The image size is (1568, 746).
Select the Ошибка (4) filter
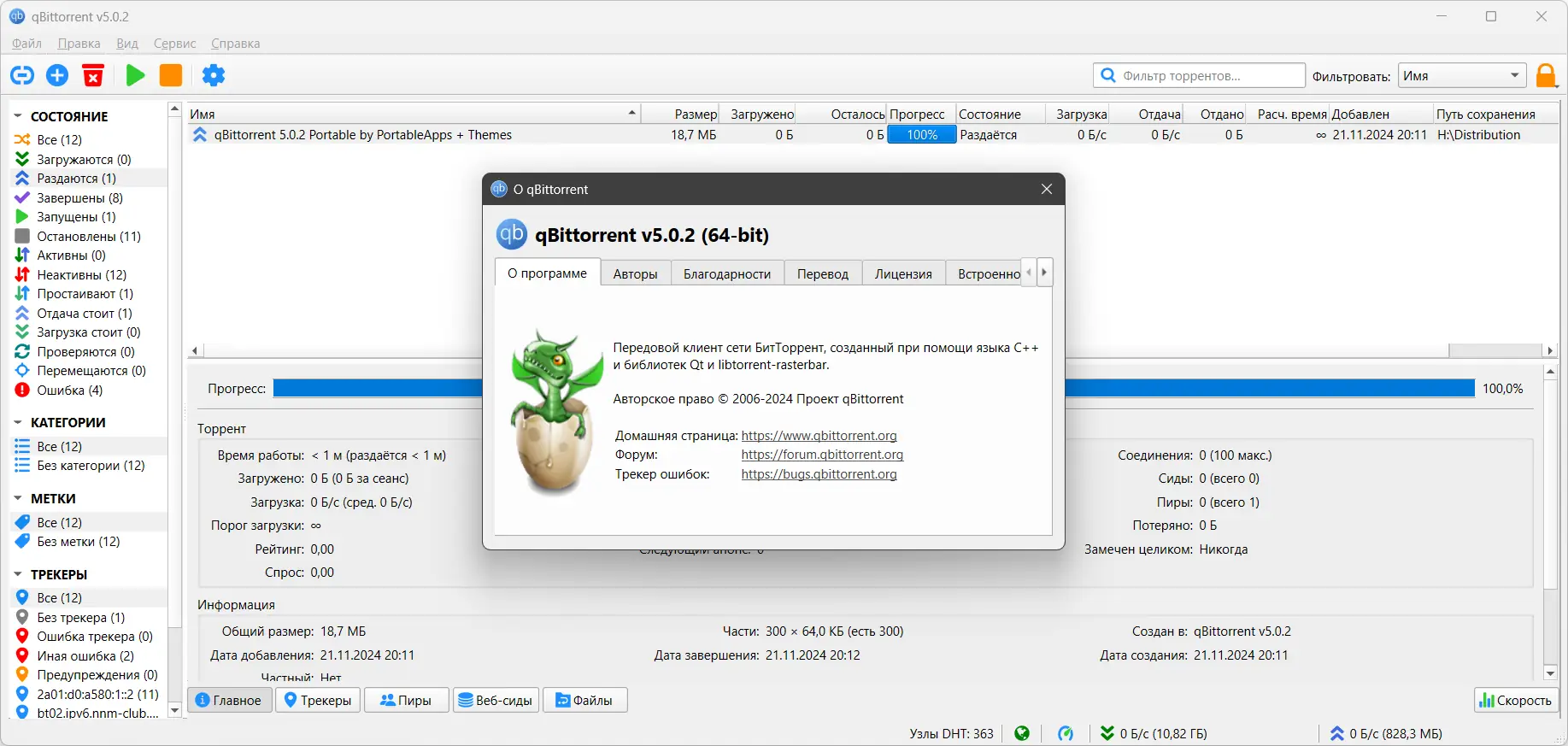click(x=69, y=390)
